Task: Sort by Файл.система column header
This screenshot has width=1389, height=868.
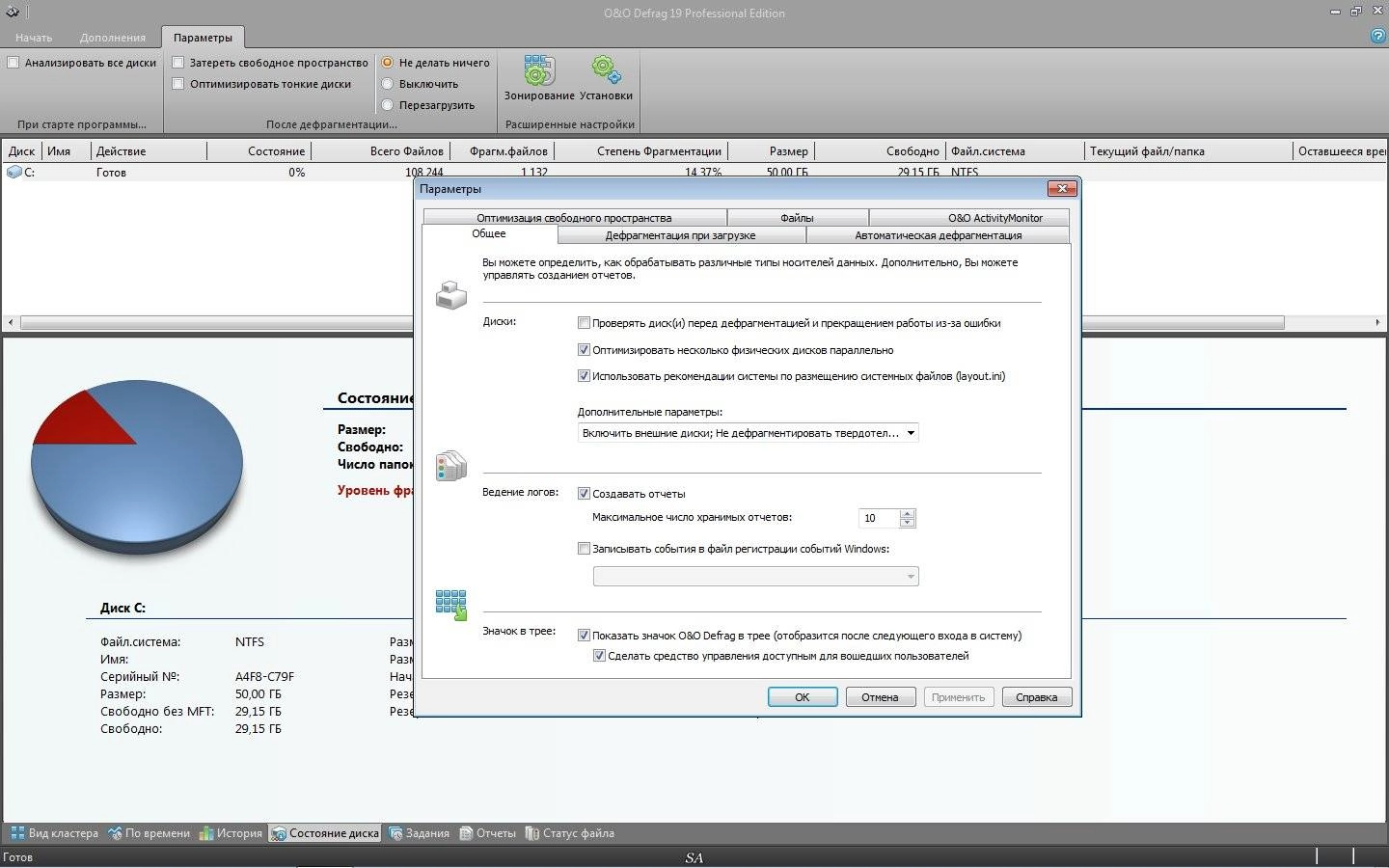Action: tap(1015, 151)
